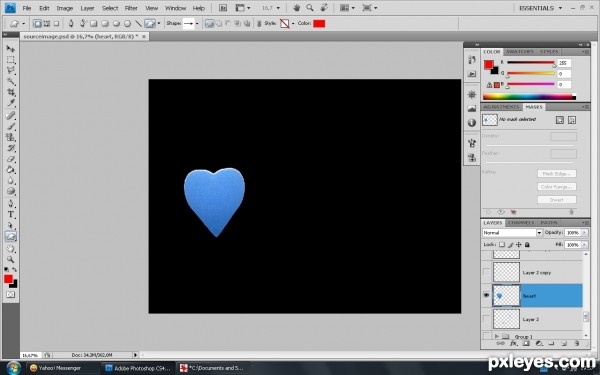Select the Polygonal Lasso tool
The image size is (600, 375).
point(11,70)
